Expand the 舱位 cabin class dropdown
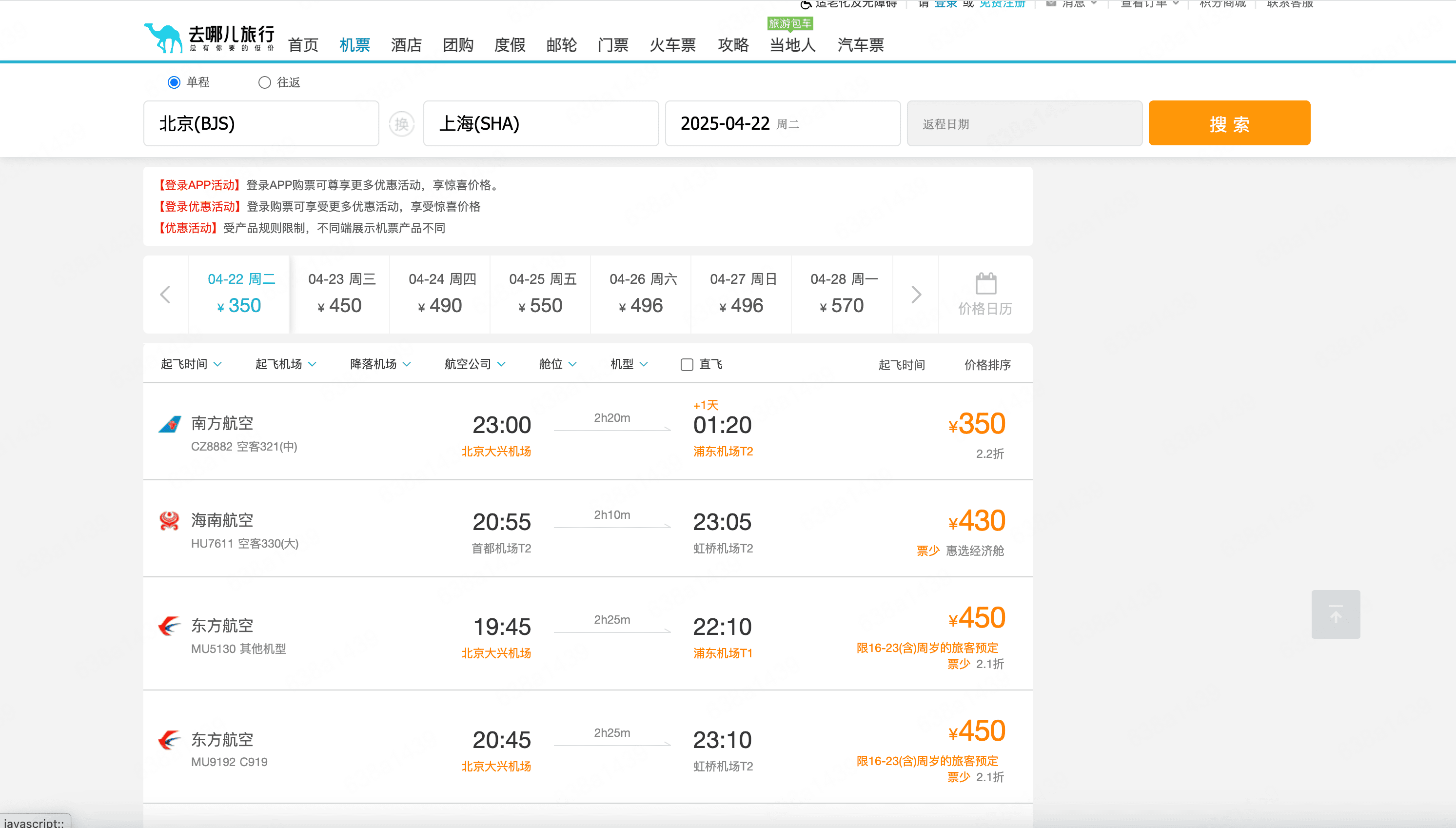The width and height of the screenshot is (1456, 828). pyautogui.click(x=558, y=364)
